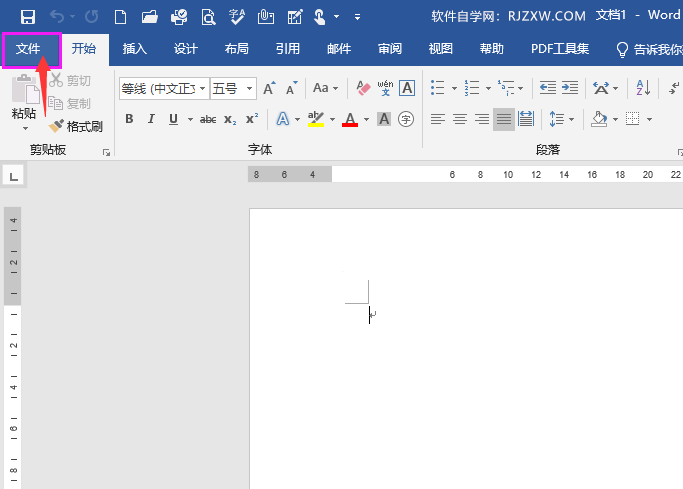Click the Open folder icon

[x=149, y=17]
